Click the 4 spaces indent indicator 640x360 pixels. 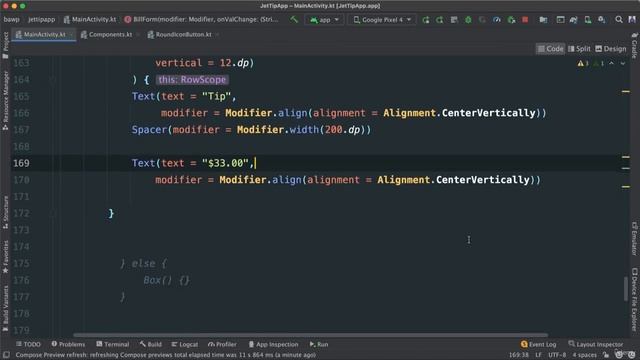(x=584, y=355)
